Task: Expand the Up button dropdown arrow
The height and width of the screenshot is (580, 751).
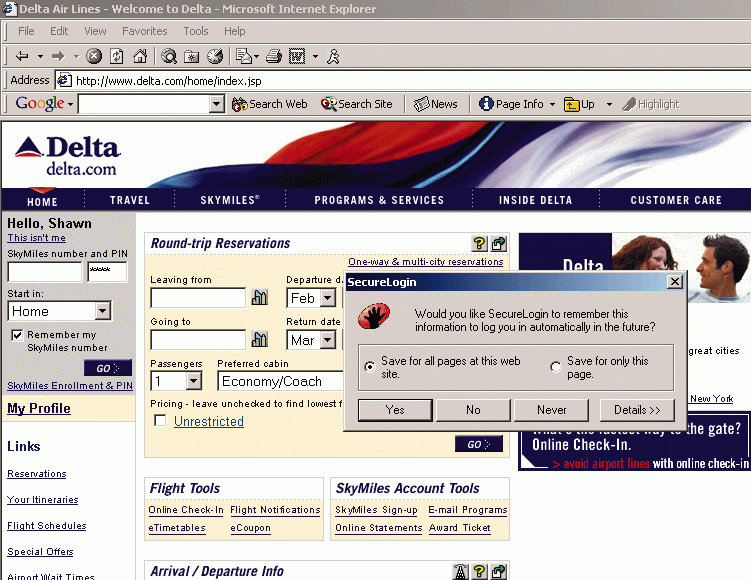Action: 609,104
